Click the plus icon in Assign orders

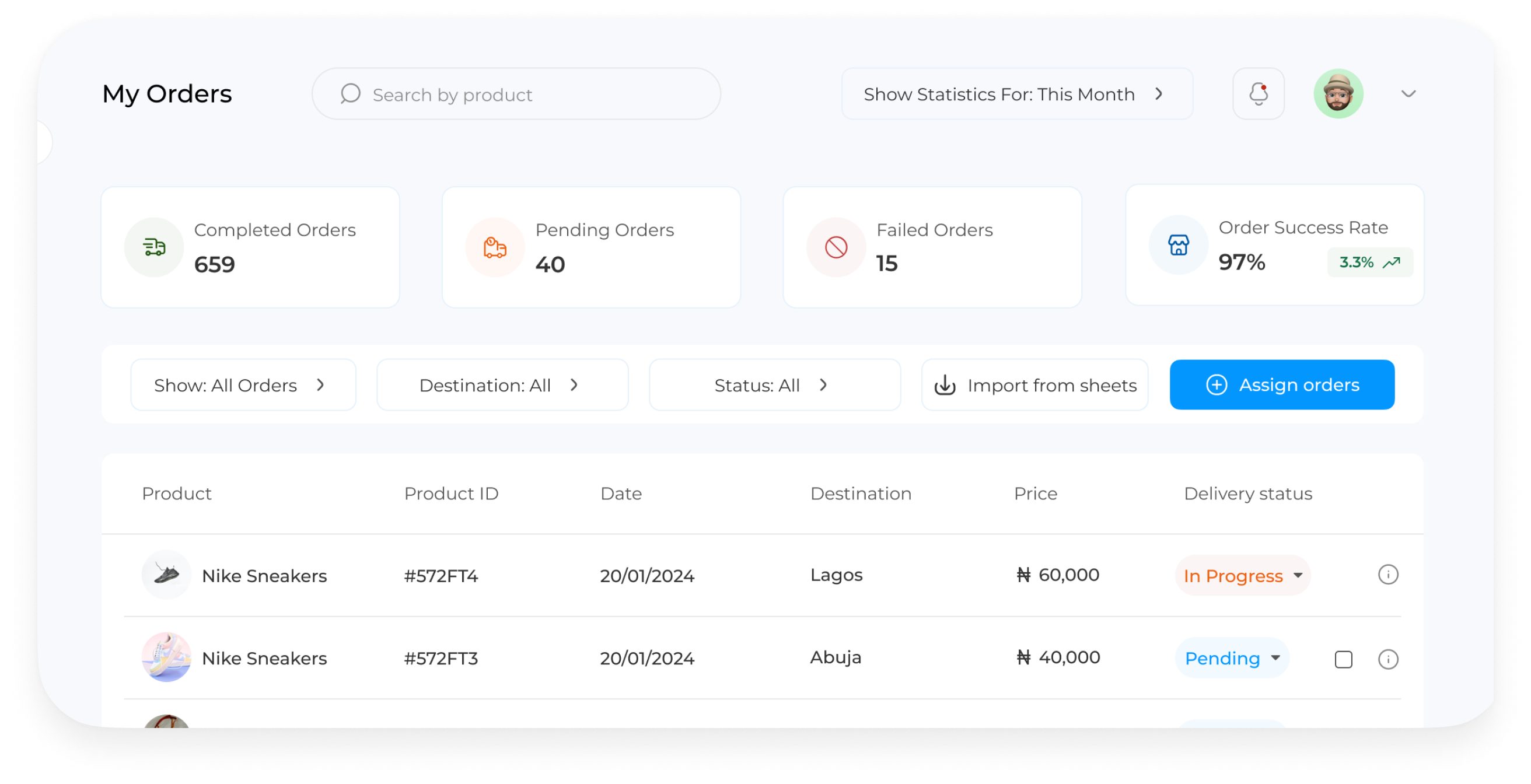[1216, 384]
